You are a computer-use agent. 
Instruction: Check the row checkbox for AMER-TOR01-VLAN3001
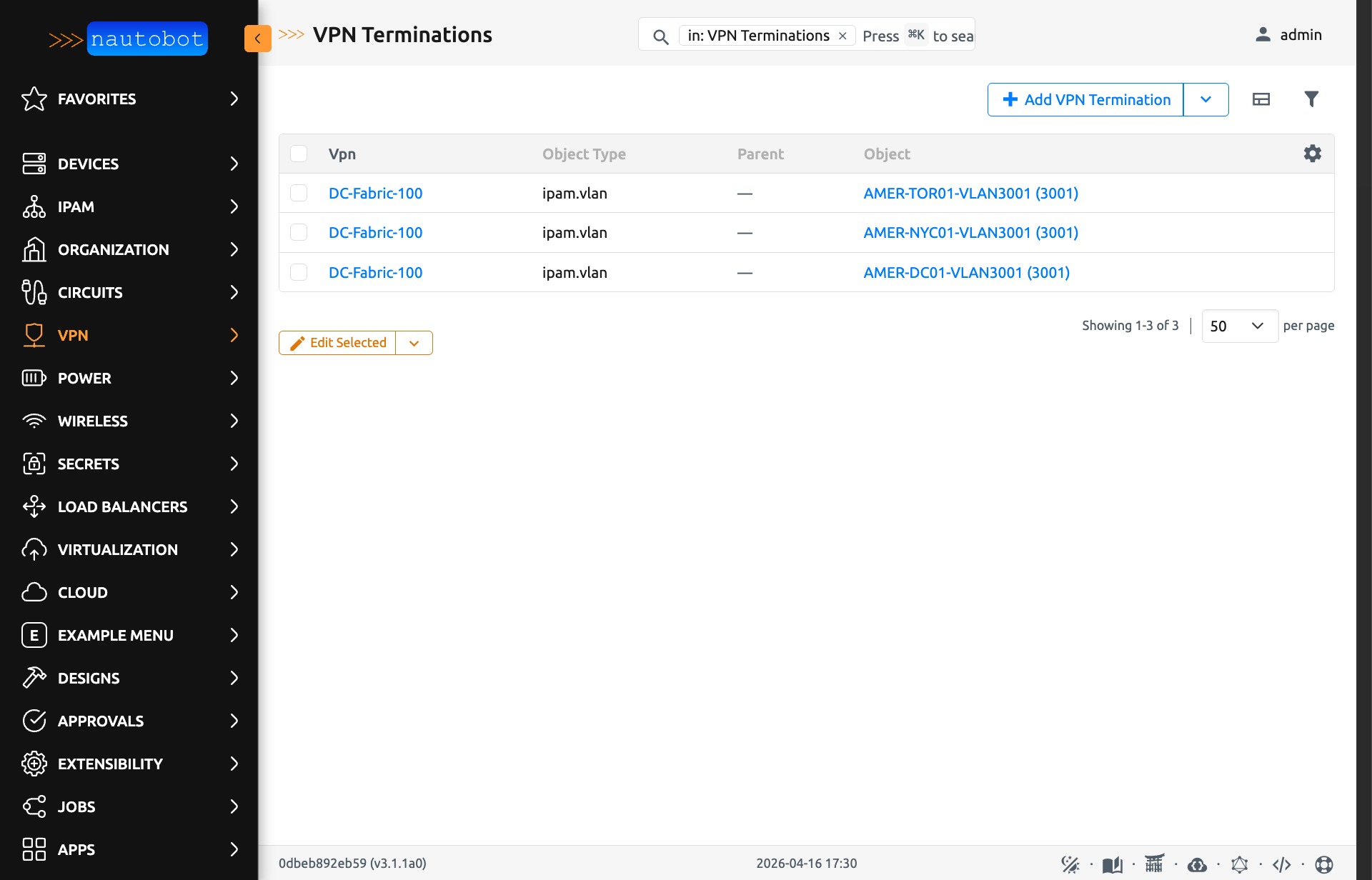(299, 193)
